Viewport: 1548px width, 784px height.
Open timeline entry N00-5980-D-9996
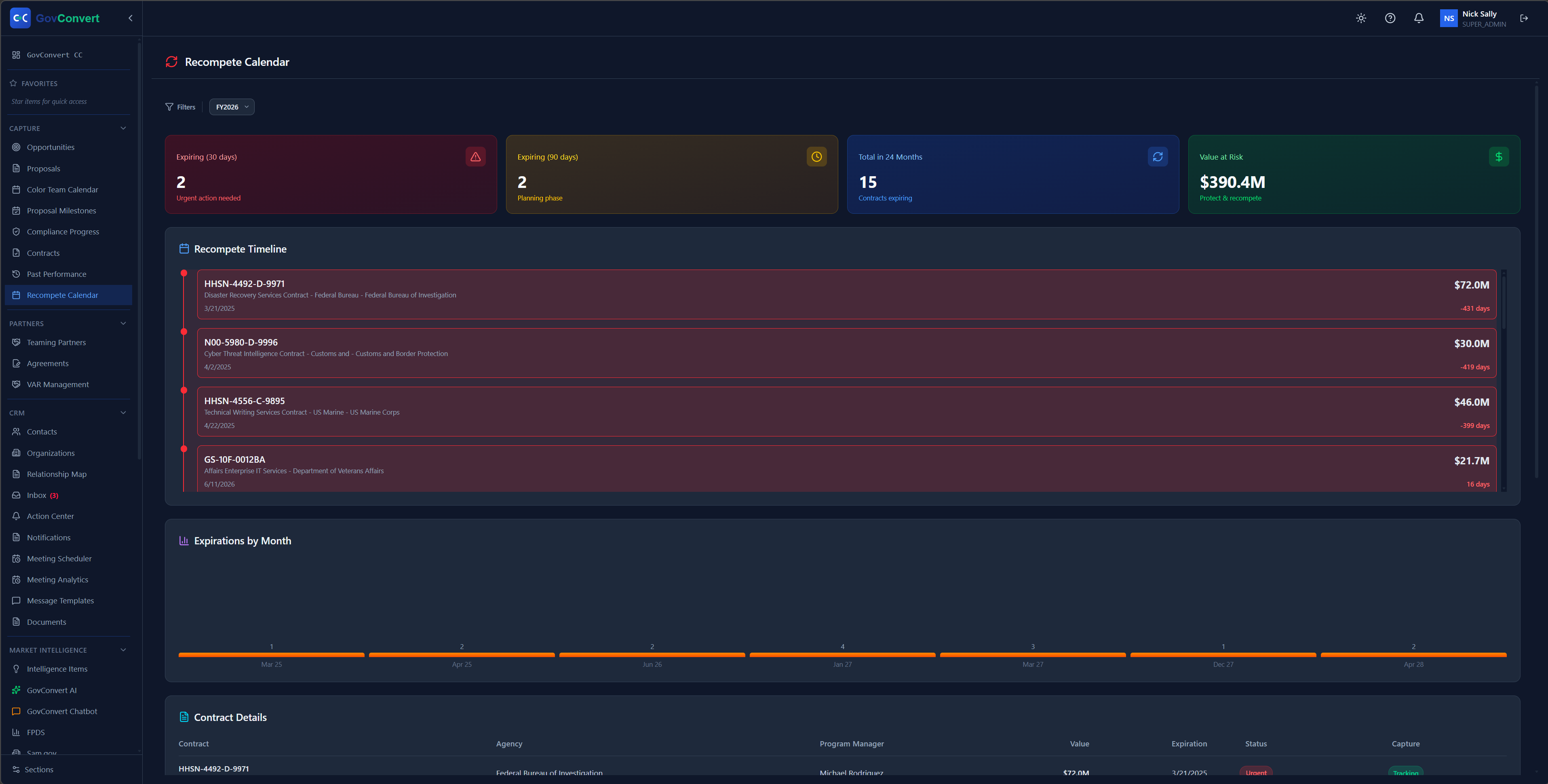847,353
